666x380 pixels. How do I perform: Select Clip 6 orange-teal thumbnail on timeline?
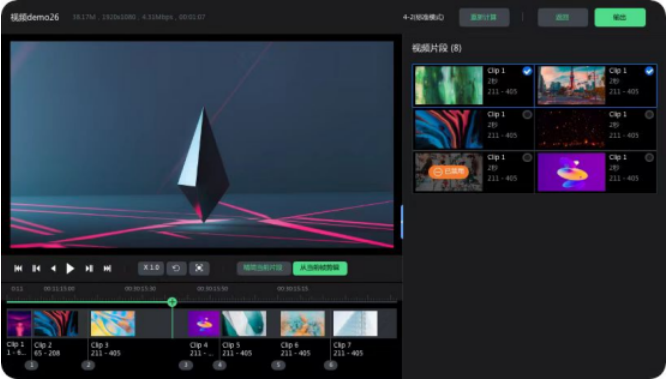(x=302, y=324)
